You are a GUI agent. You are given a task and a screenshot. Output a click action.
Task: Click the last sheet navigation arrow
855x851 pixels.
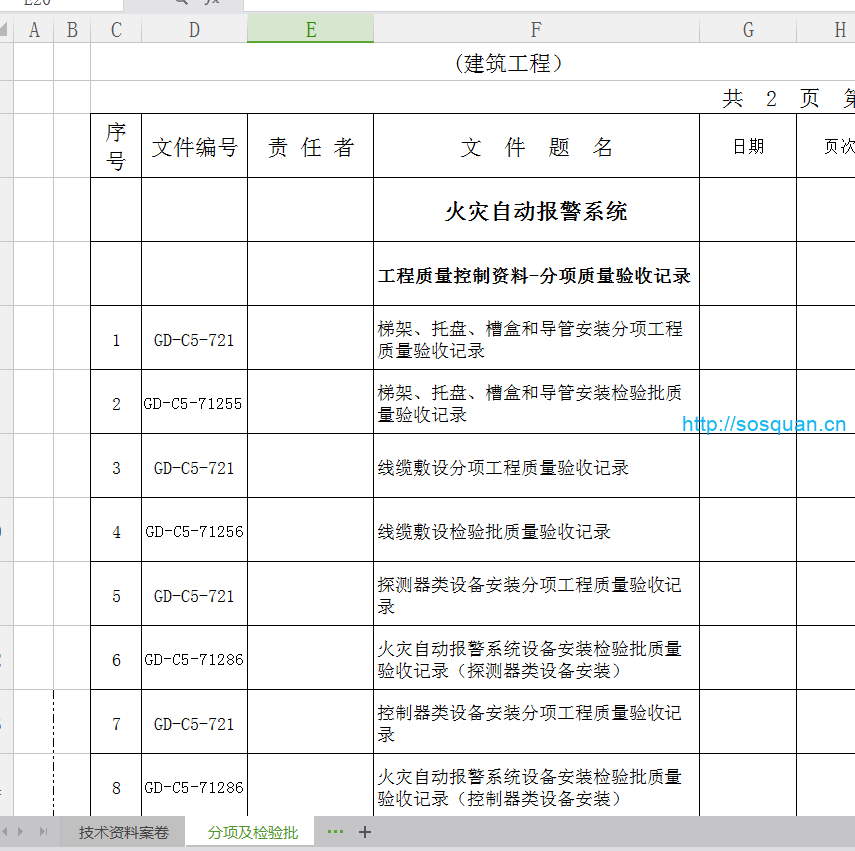43,832
